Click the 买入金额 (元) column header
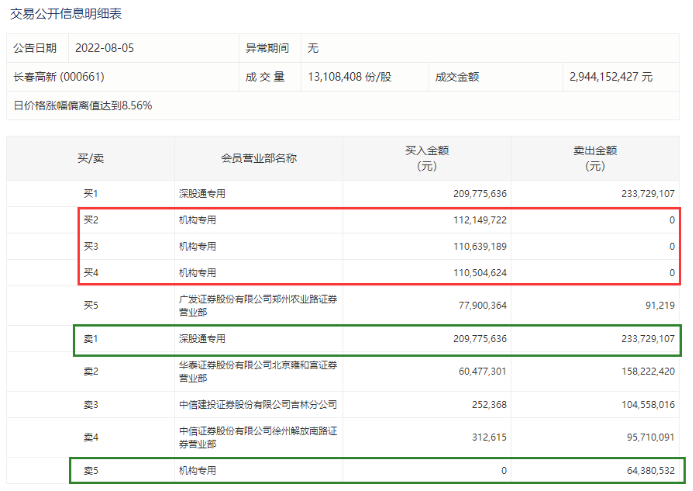Screen dimensions: 693x491 click(427, 158)
